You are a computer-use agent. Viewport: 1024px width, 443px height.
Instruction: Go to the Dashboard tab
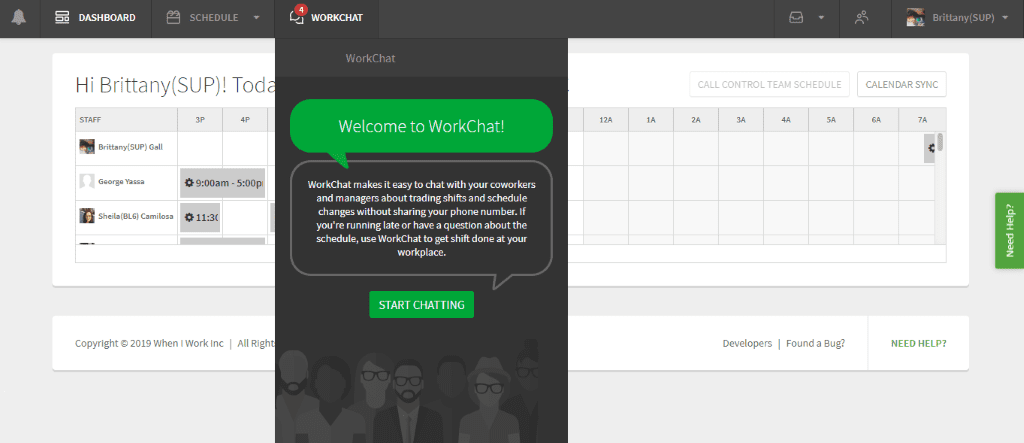(95, 18)
